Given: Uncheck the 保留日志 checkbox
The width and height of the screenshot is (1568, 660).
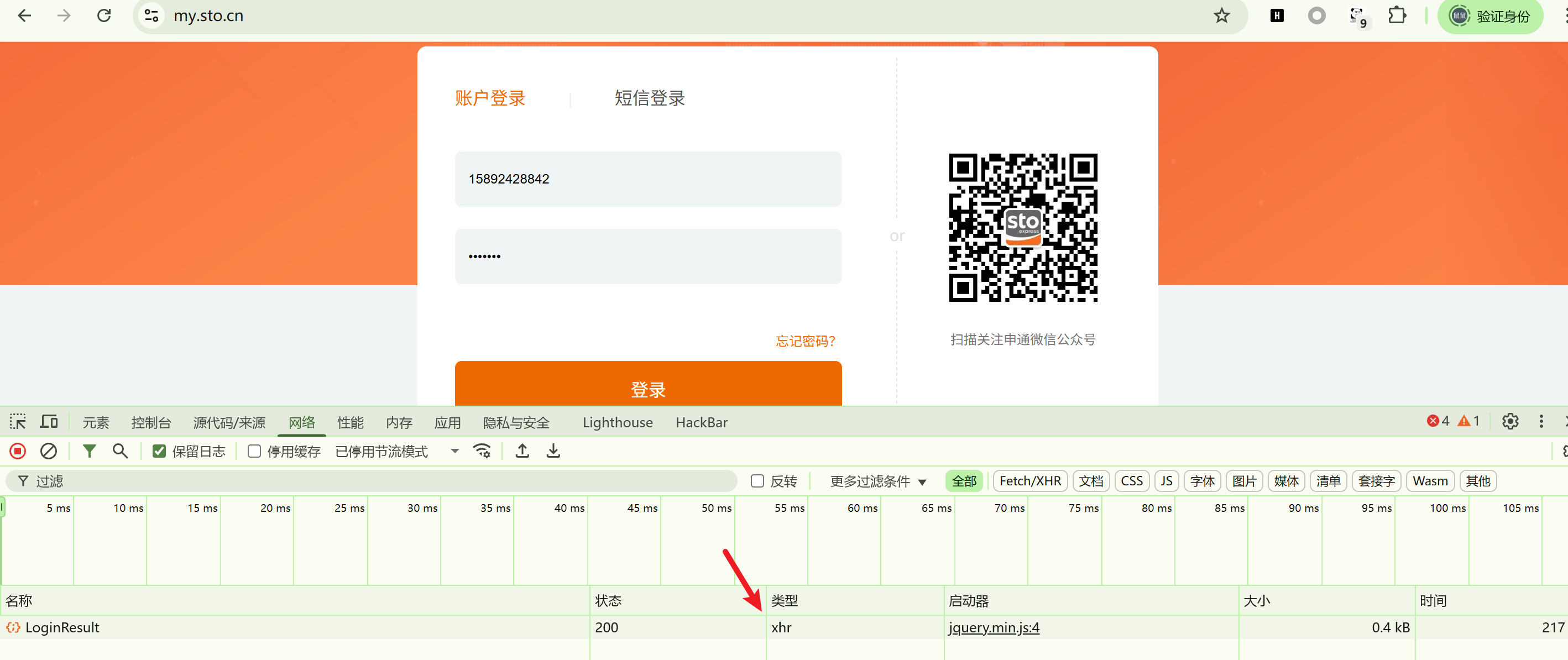Looking at the screenshot, I should [159, 452].
